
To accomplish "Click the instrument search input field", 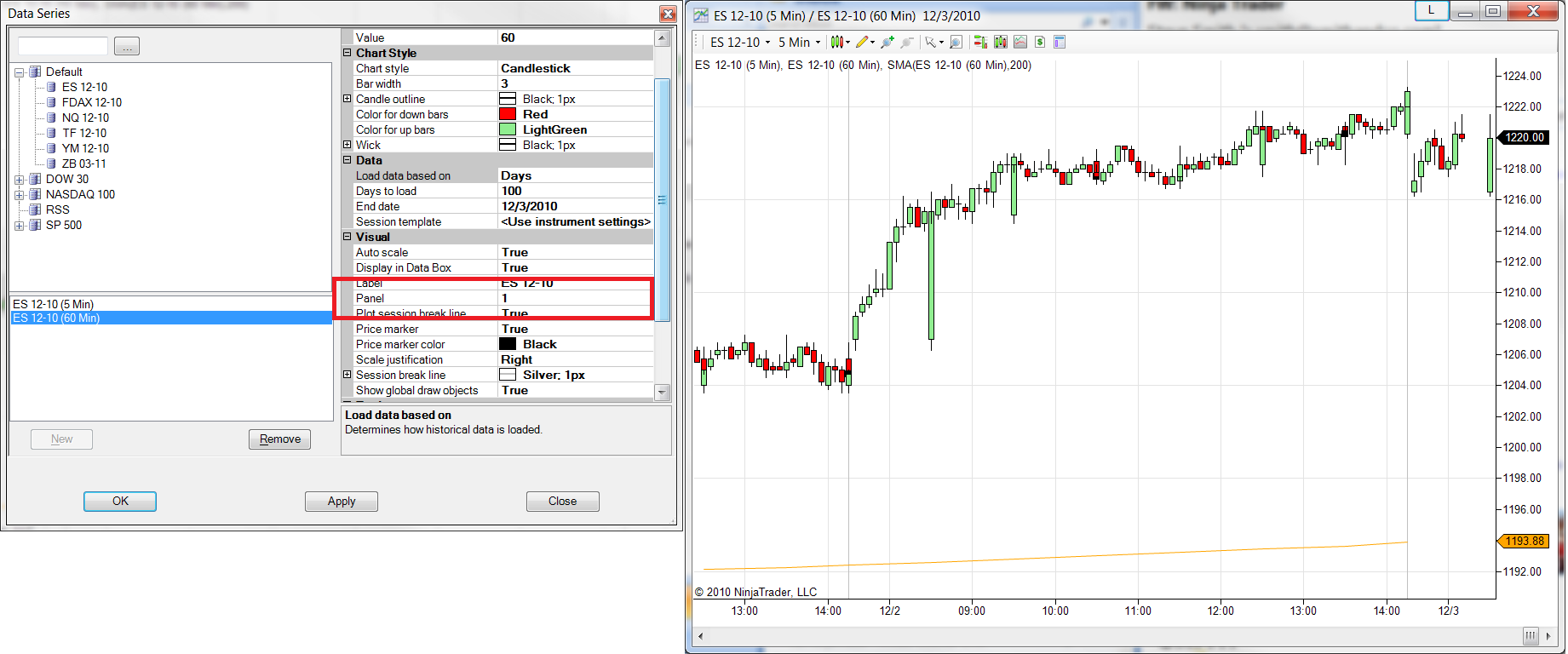I will point(63,46).
